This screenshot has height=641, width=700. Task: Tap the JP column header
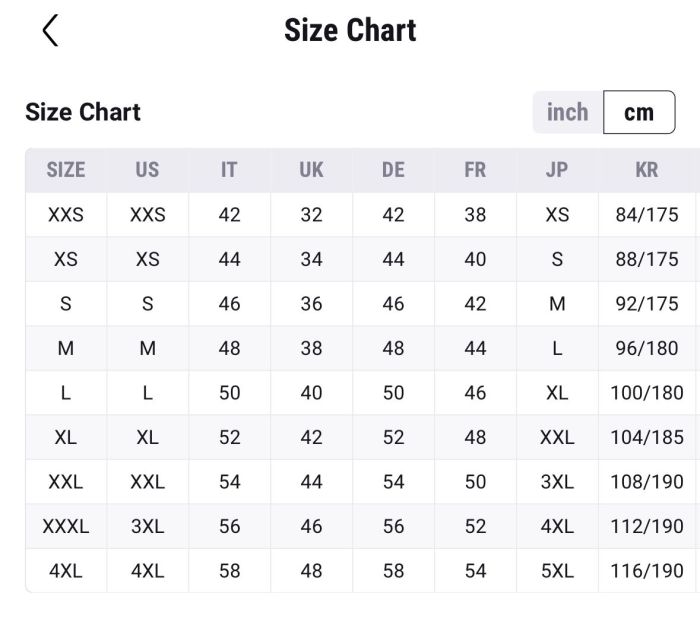557,170
